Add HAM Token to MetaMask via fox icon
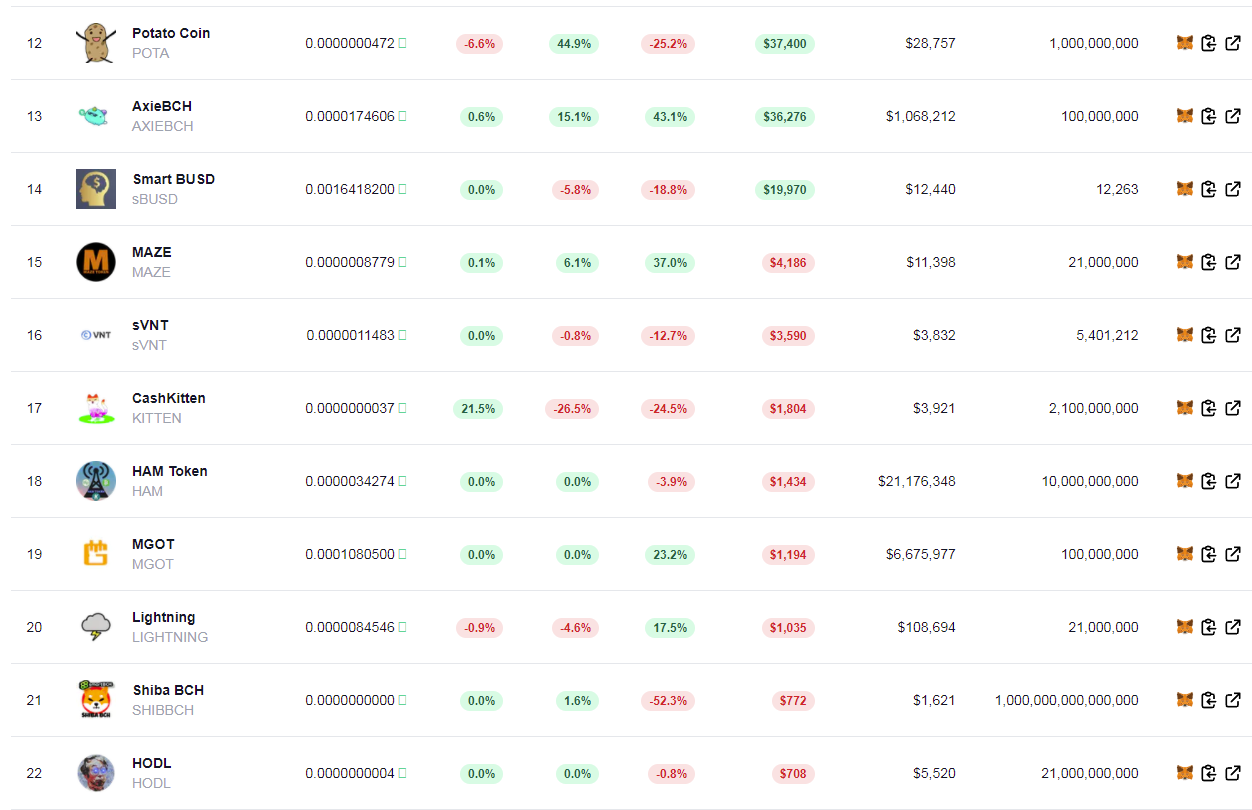This screenshot has width=1252, height=810. coord(1185,481)
